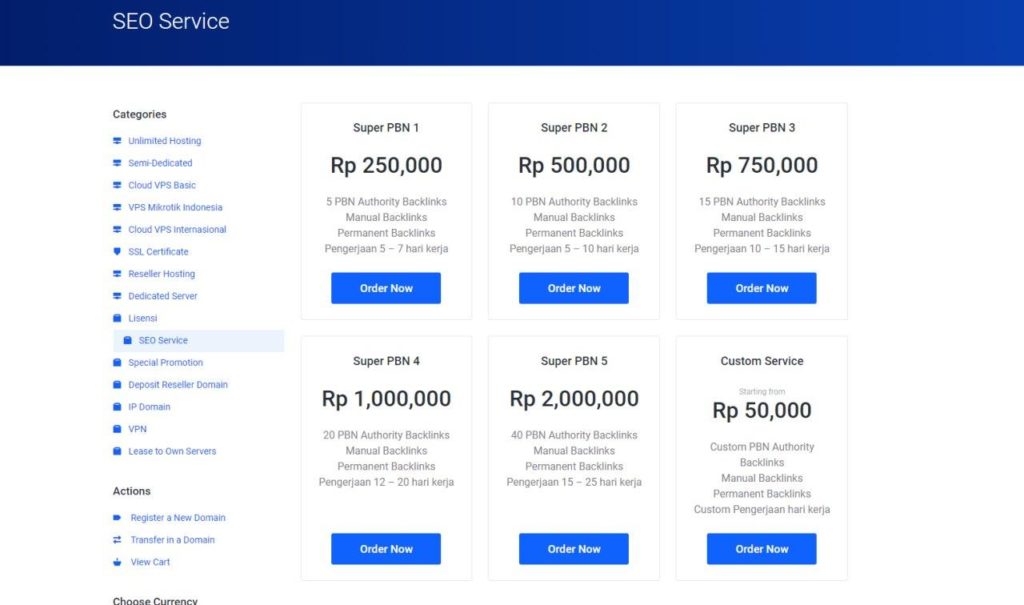Go to Special Promotion category
This screenshot has width=1024, height=605.
coord(165,363)
